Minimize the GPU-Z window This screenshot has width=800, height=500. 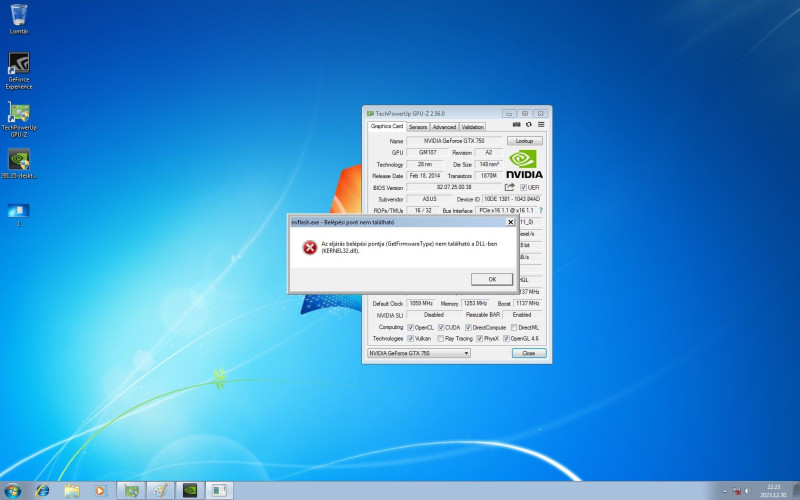coord(509,113)
